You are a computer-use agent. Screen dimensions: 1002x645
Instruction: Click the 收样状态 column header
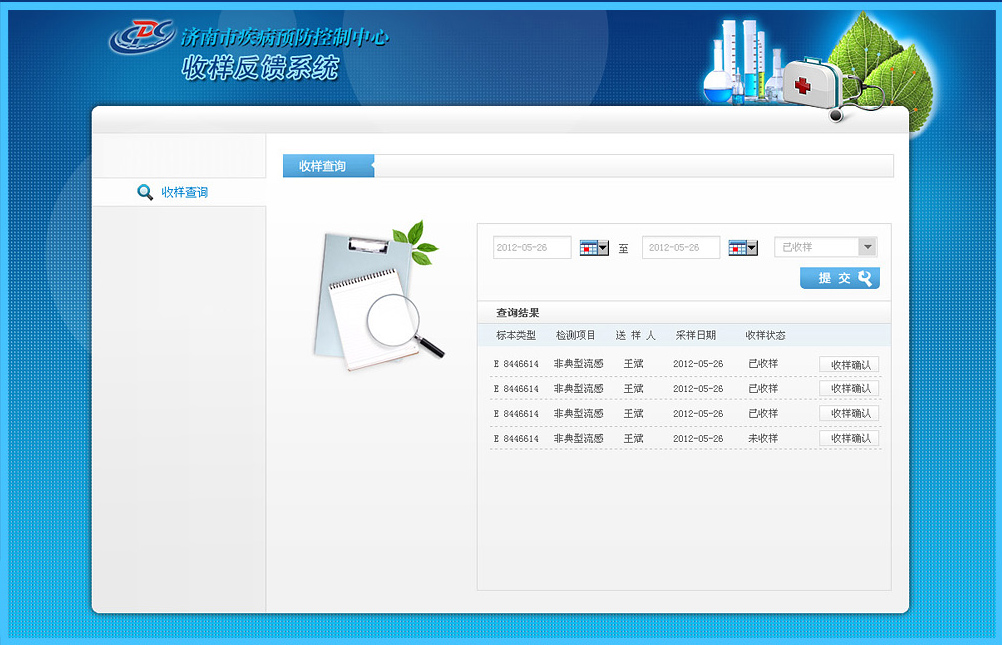tap(765, 335)
